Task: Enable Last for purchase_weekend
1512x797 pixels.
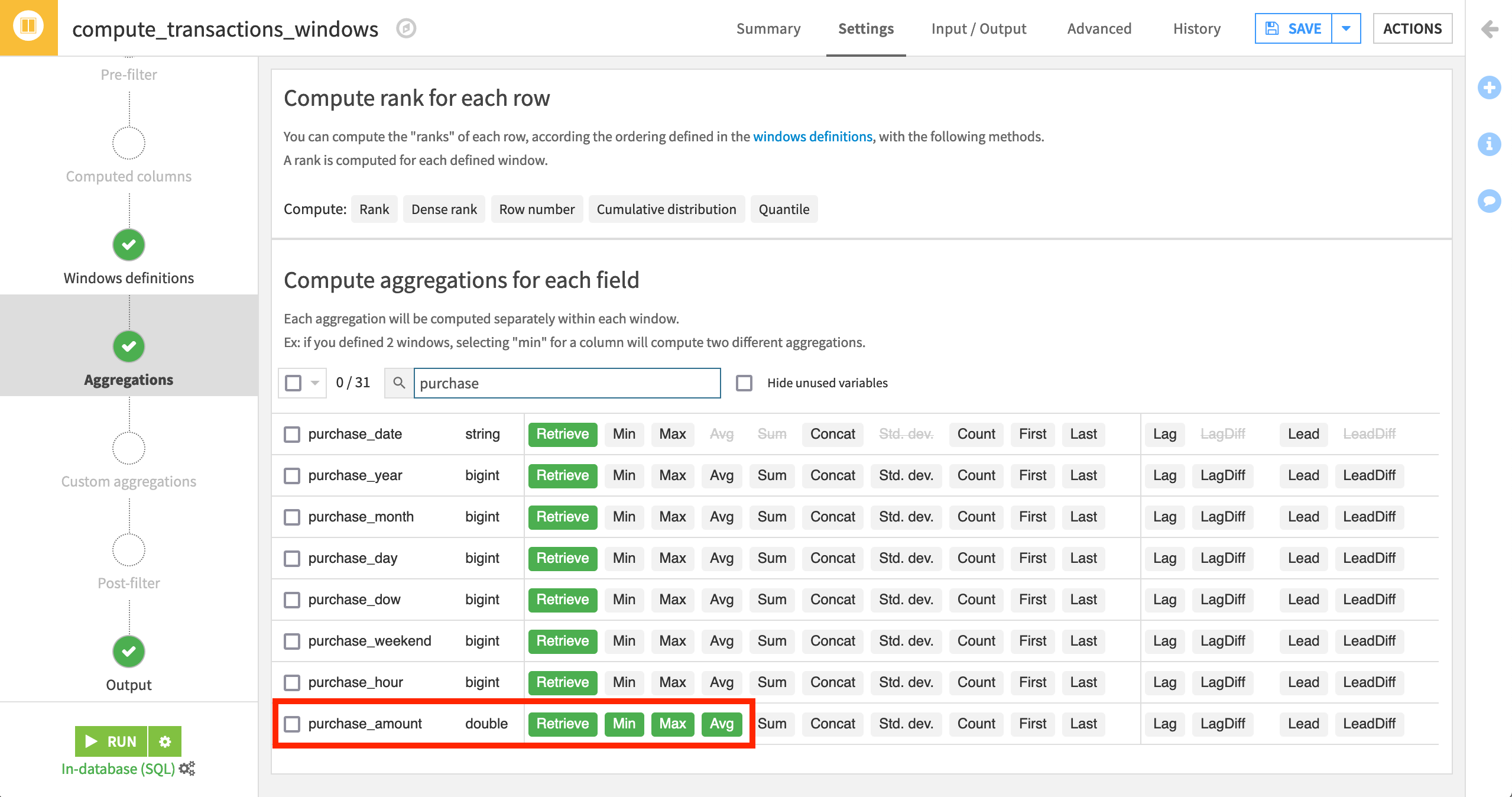Action: click(1083, 641)
